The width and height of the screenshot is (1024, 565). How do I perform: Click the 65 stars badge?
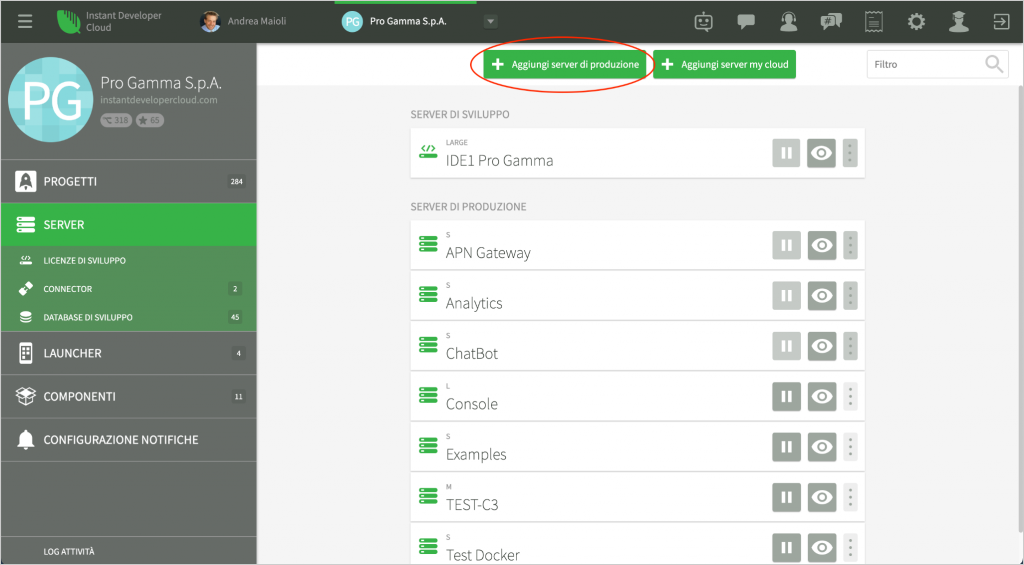[150, 120]
